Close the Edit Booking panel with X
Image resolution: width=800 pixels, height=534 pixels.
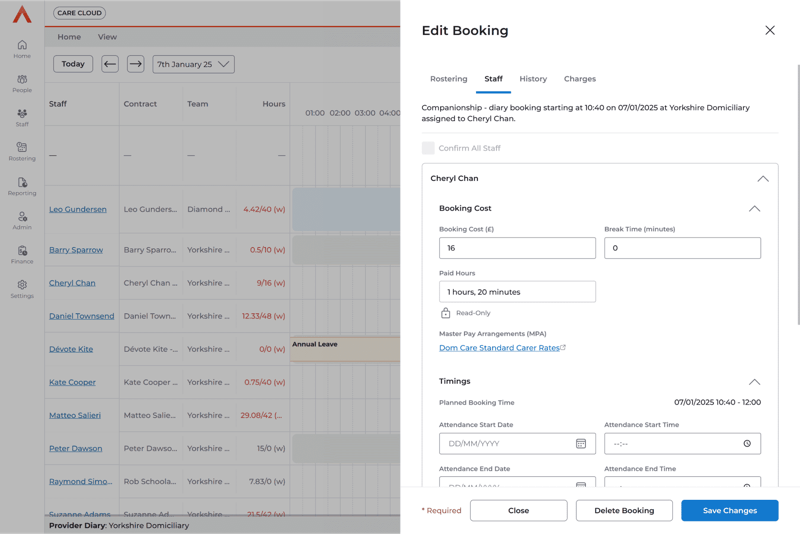(770, 31)
